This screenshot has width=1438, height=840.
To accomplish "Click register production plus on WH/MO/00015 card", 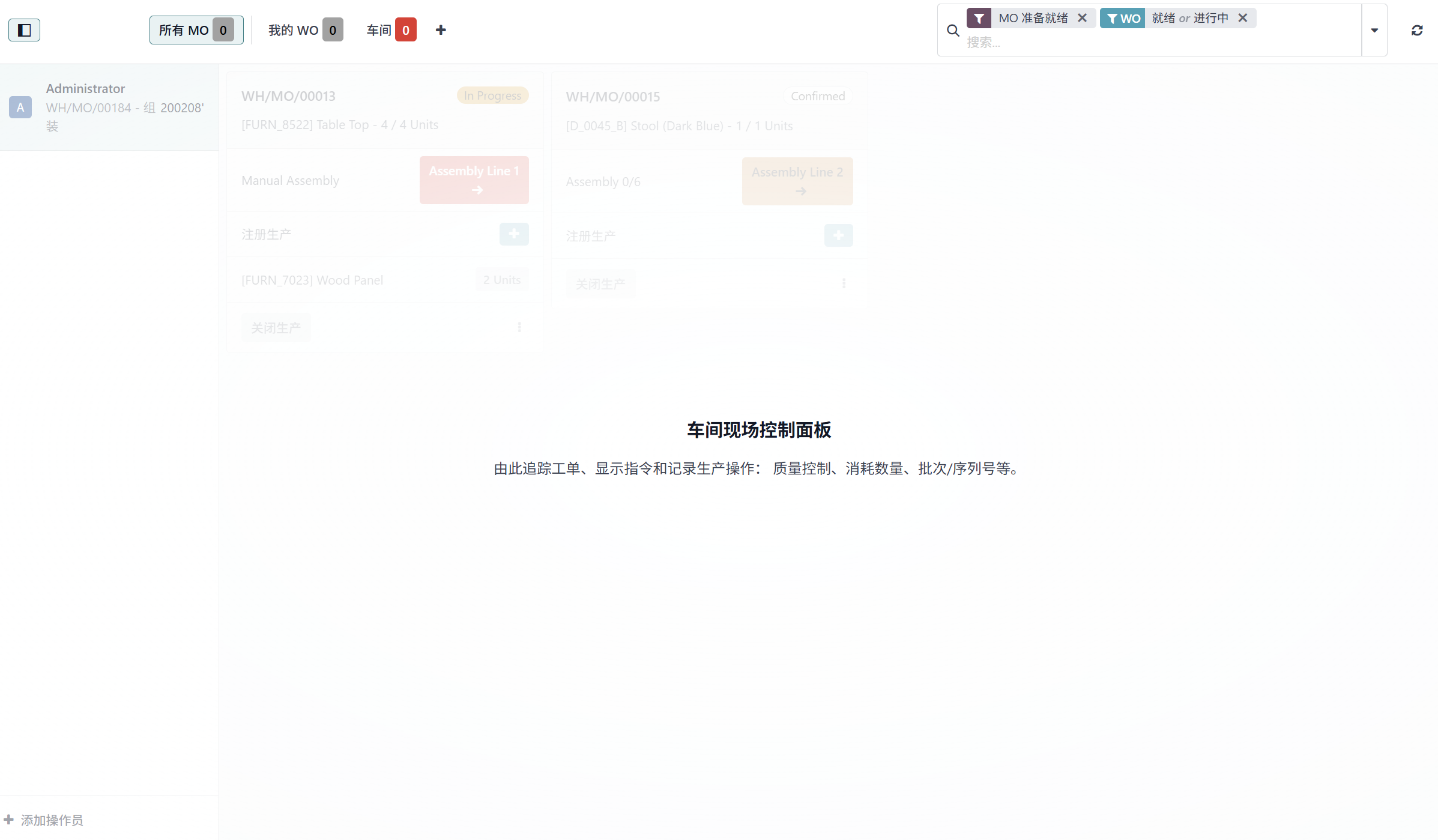I will [x=839, y=235].
